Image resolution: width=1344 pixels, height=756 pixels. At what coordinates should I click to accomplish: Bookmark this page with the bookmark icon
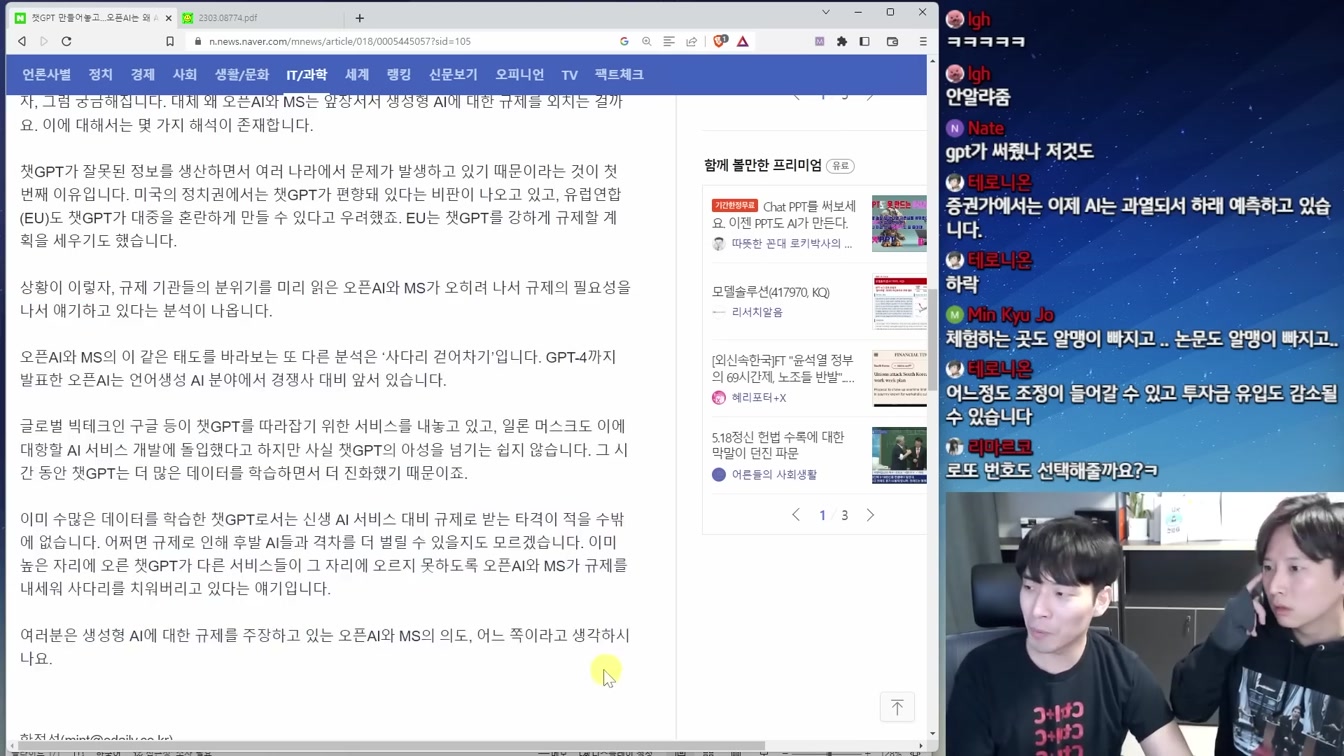click(170, 42)
